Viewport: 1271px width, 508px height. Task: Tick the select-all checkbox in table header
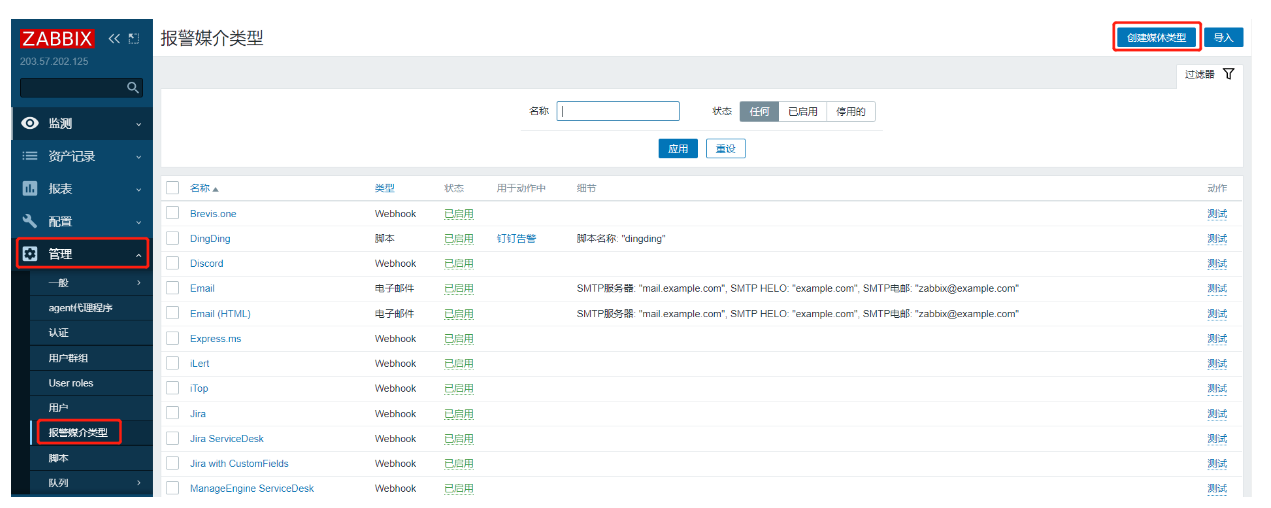coord(173,188)
